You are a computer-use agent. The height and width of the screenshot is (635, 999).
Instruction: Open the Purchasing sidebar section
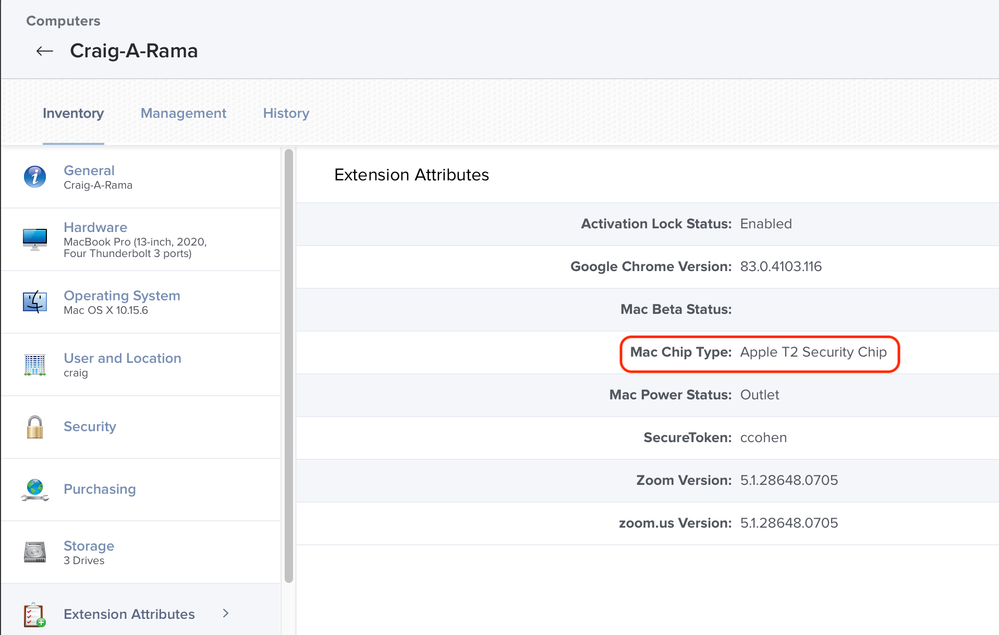(x=141, y=489)
